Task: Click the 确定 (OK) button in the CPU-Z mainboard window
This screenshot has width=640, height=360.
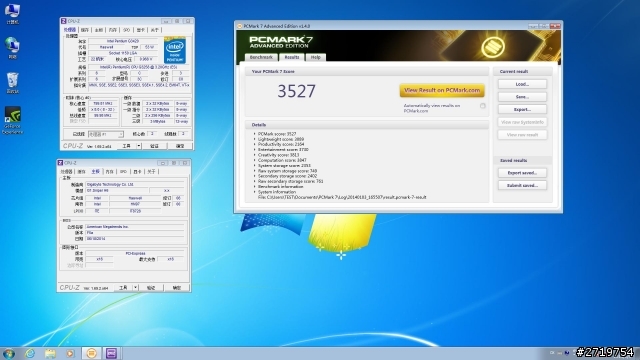Action: tap(176, 288)
